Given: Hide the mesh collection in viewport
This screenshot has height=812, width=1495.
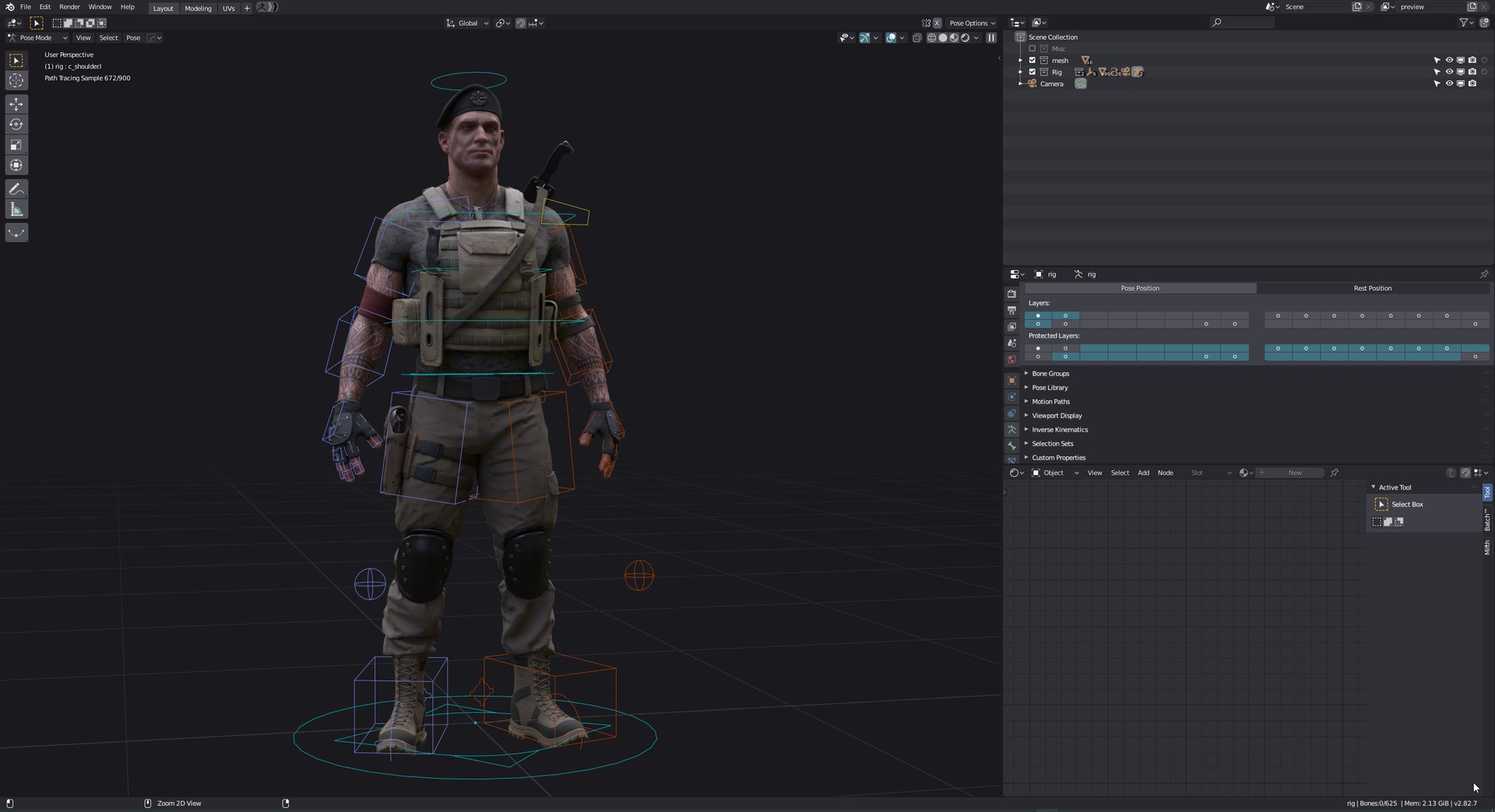Looking at the screenshot, I should pyautogui.click(x=1449, y=60).
